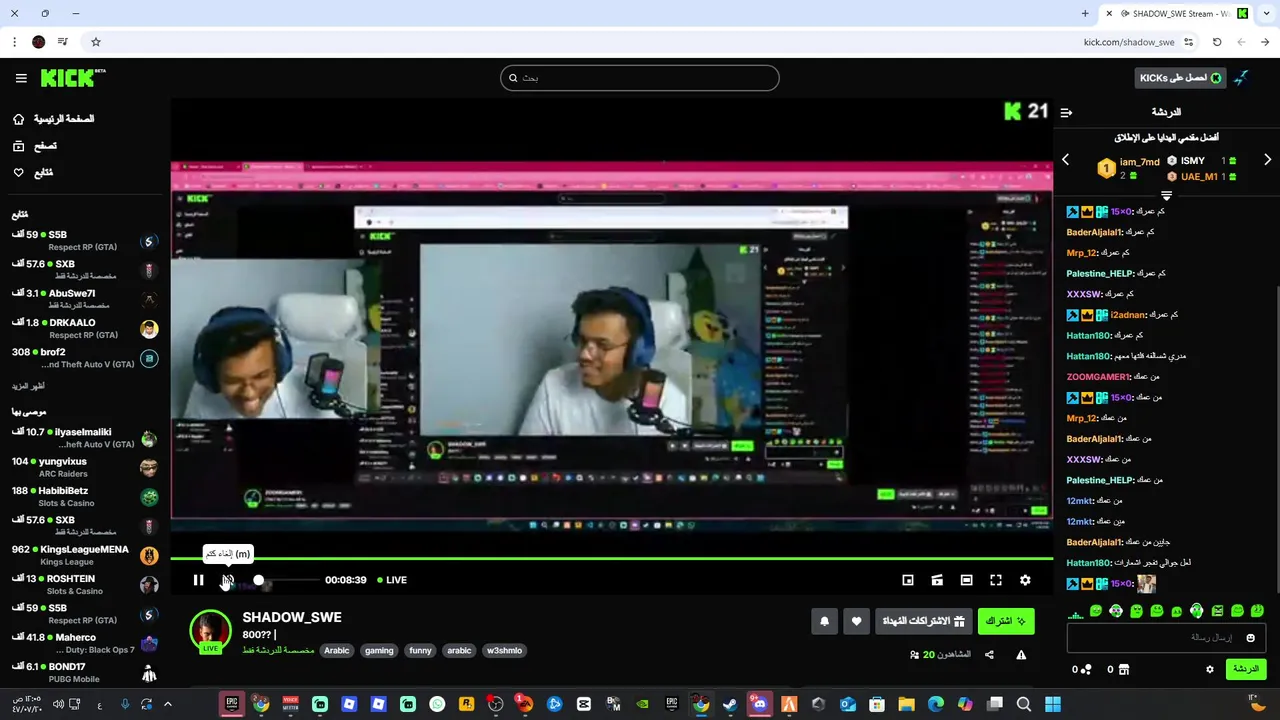1280x720 pixels.
Task: Collapse the chat panel arrow icon
Action: [1066, 112]
